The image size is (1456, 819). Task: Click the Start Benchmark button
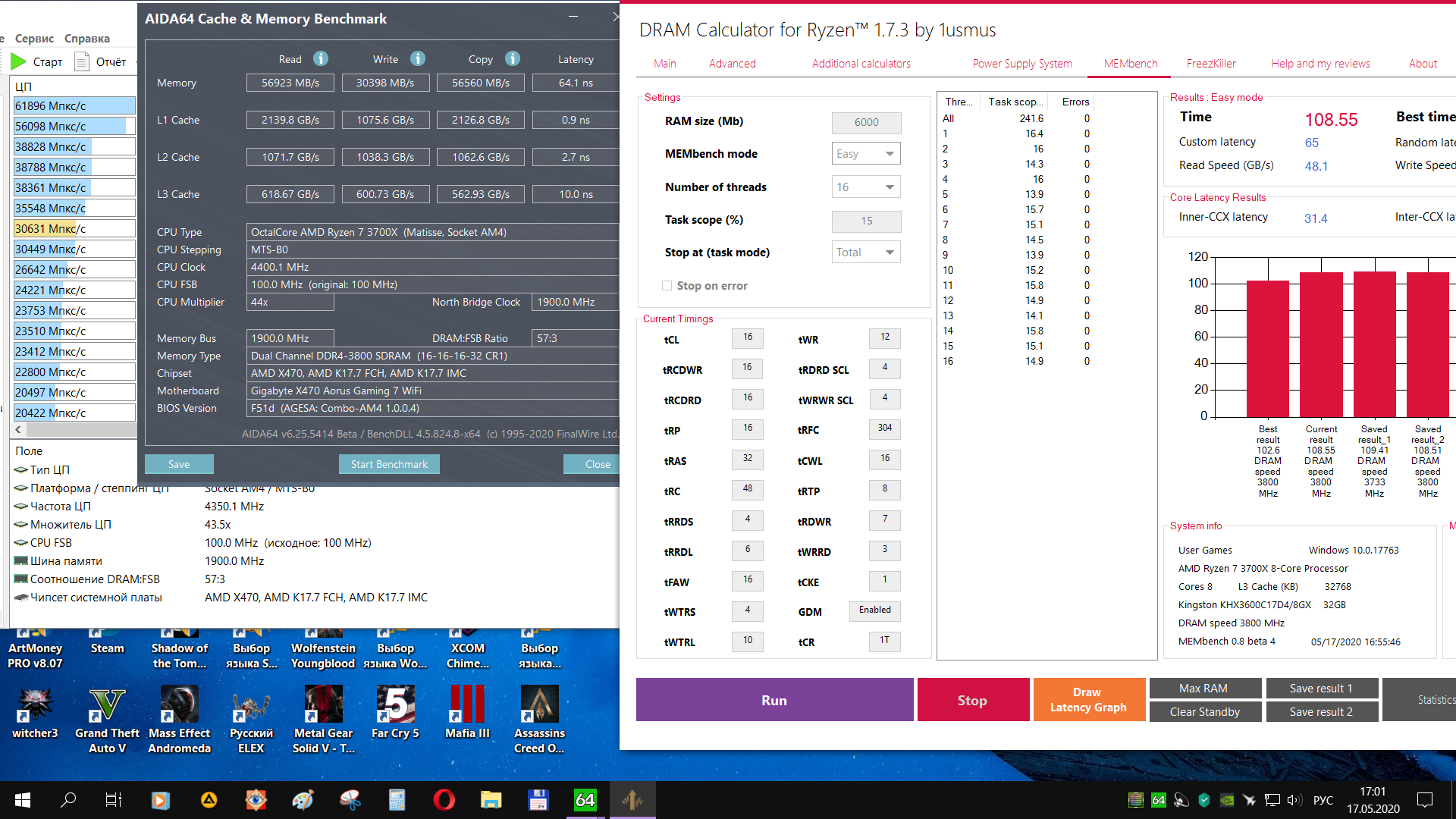tap(389, 464)
